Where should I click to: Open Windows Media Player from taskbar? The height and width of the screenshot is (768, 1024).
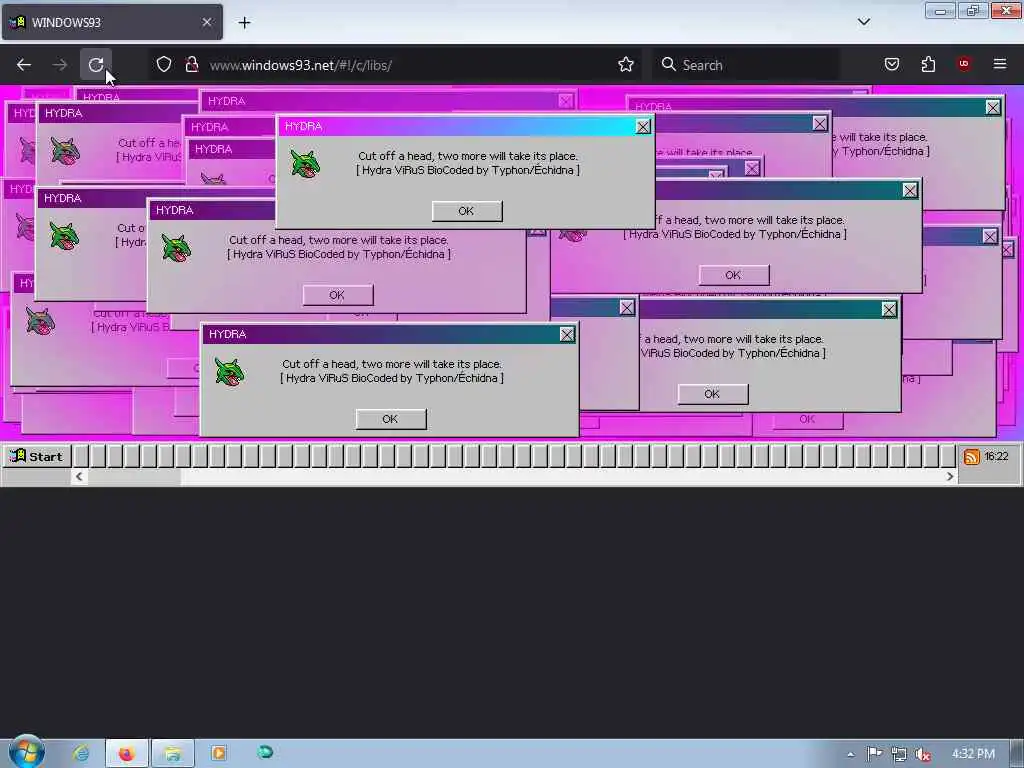[219, 753]
